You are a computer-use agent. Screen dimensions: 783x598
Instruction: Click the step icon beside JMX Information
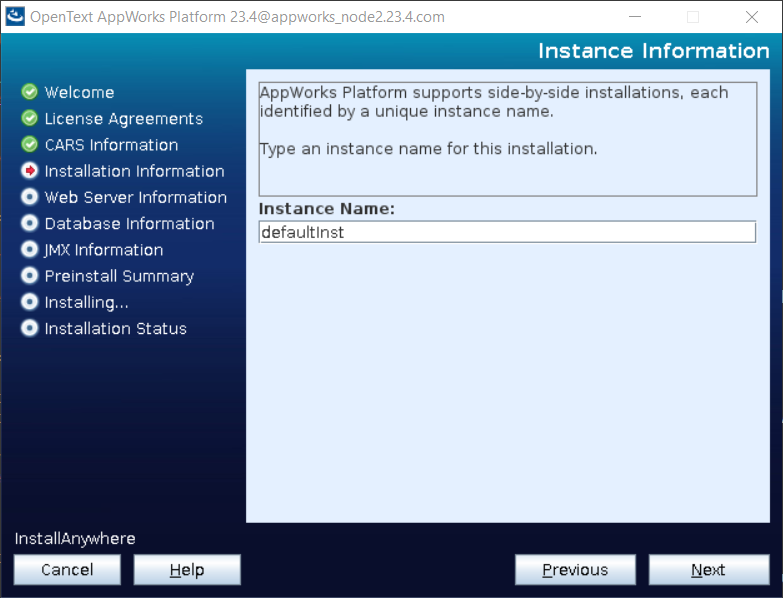pyautogui.click(x=29, y=250)
